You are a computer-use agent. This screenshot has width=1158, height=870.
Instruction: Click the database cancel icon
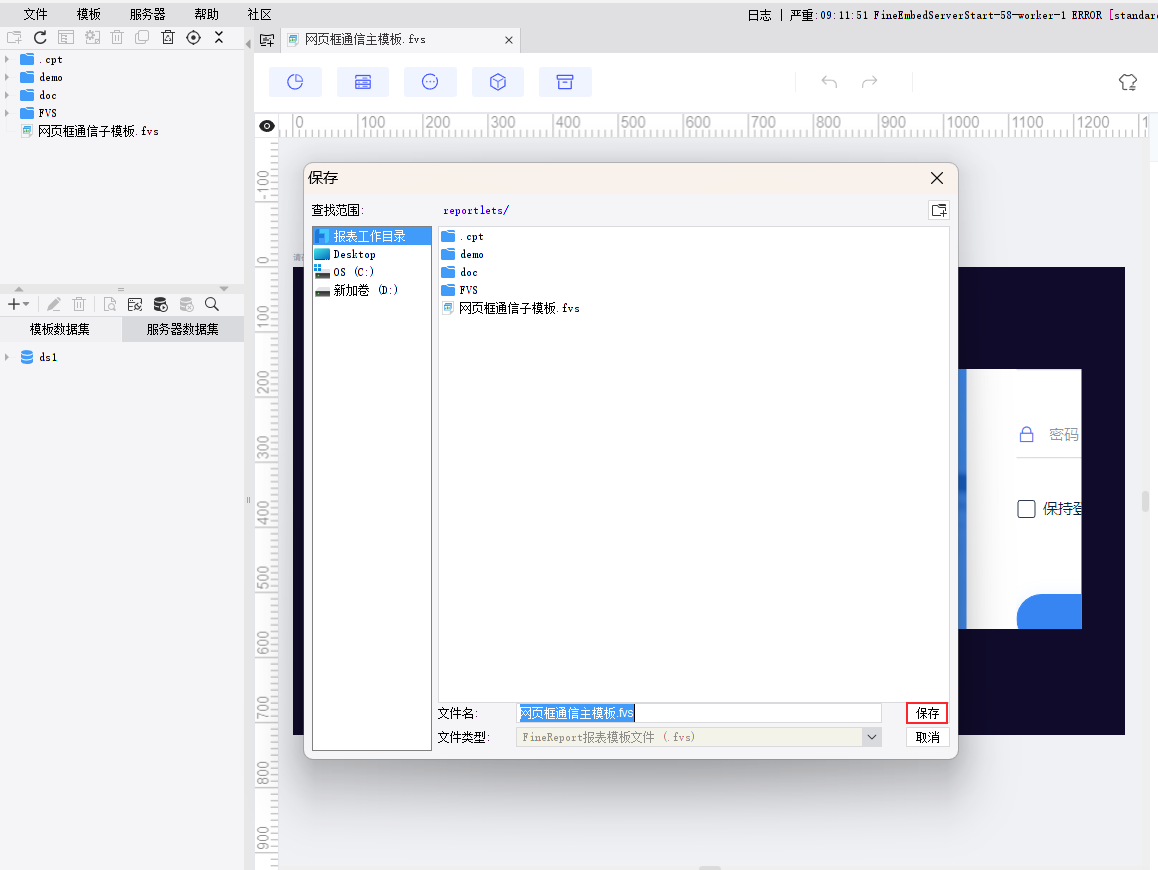pos(186,304)
